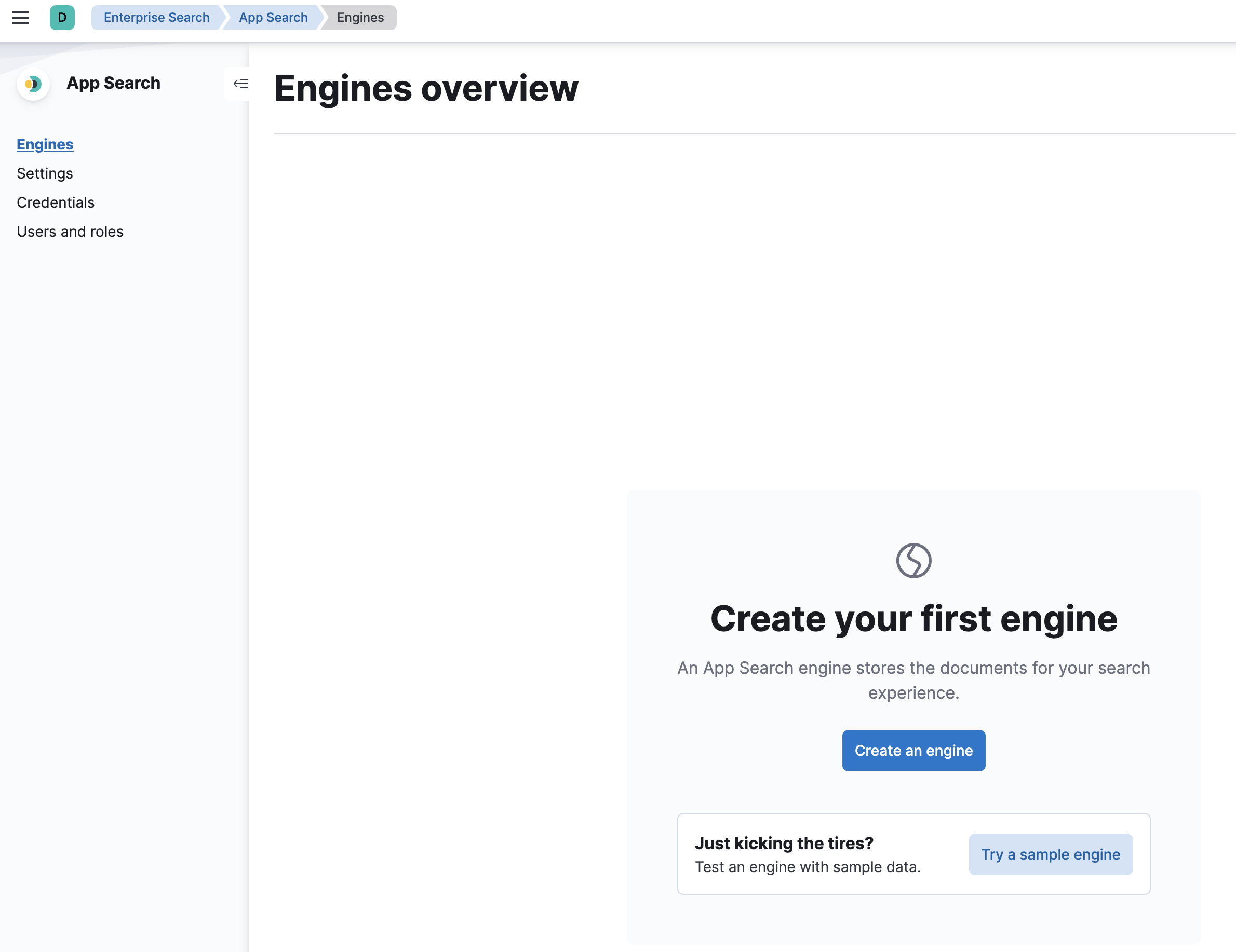Navigate to Users and roles
Viewport: 1236px width, 952px height.
coord(70,232)
